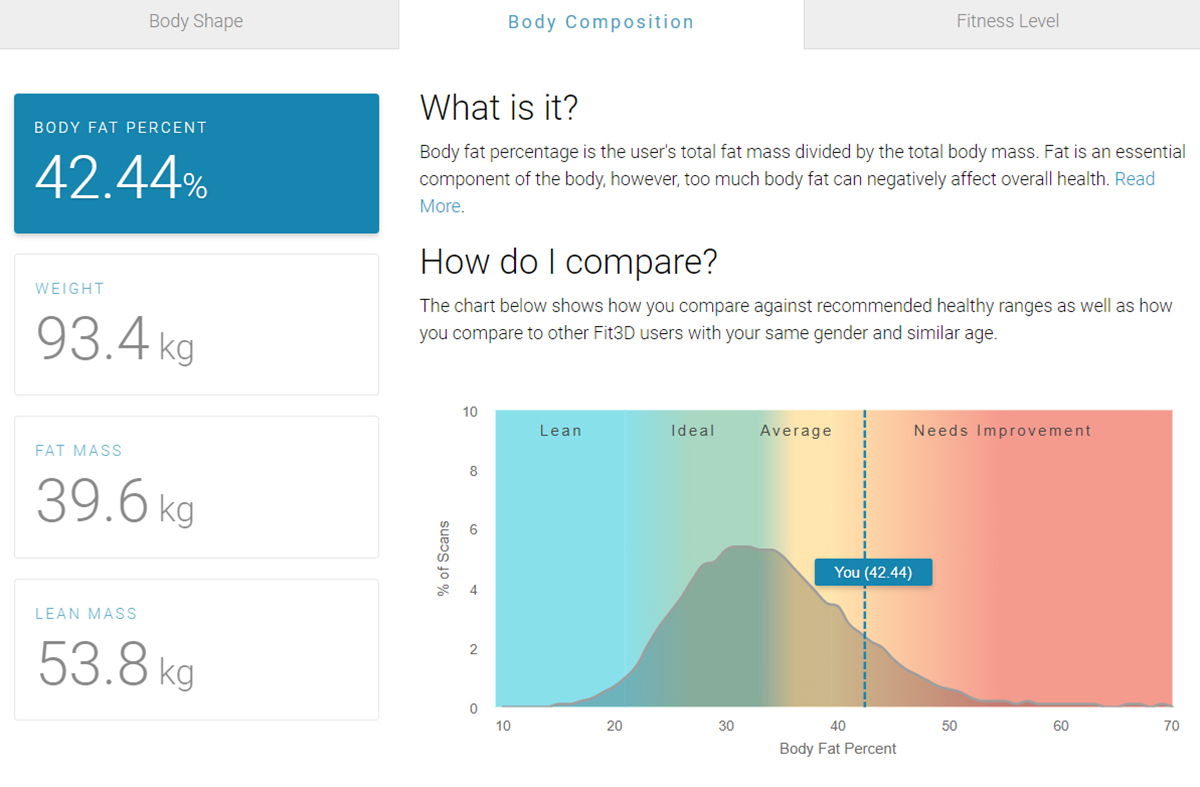This screenshot has height=787, width=1200.
Task: Choose the Fat Mass card
Action: coord(196,486)
